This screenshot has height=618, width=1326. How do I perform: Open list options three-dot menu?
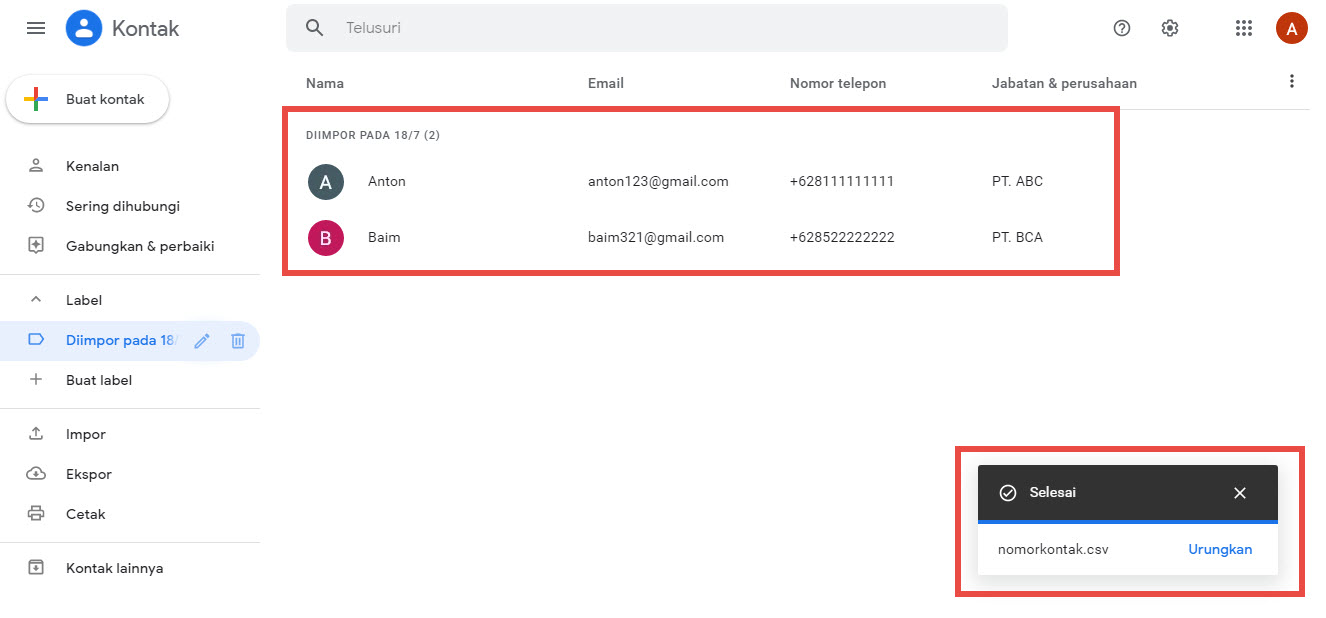(x=1292, y=82)
